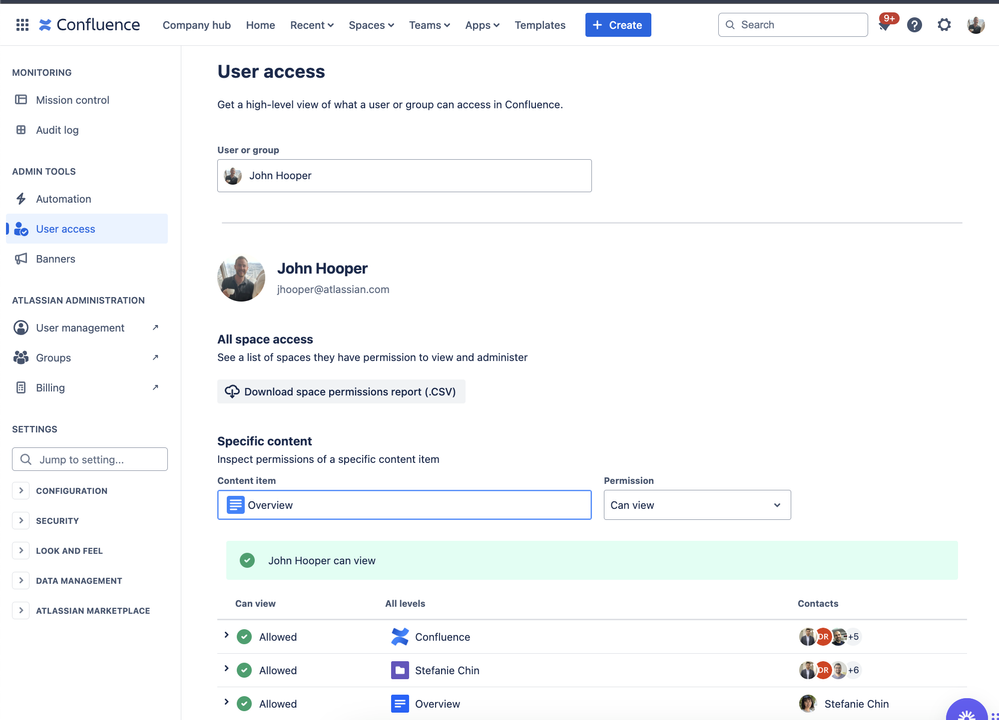Expand the LOOK AND FEEL section
The height and width of the screenshot is (720, 999).
(21, 550)
